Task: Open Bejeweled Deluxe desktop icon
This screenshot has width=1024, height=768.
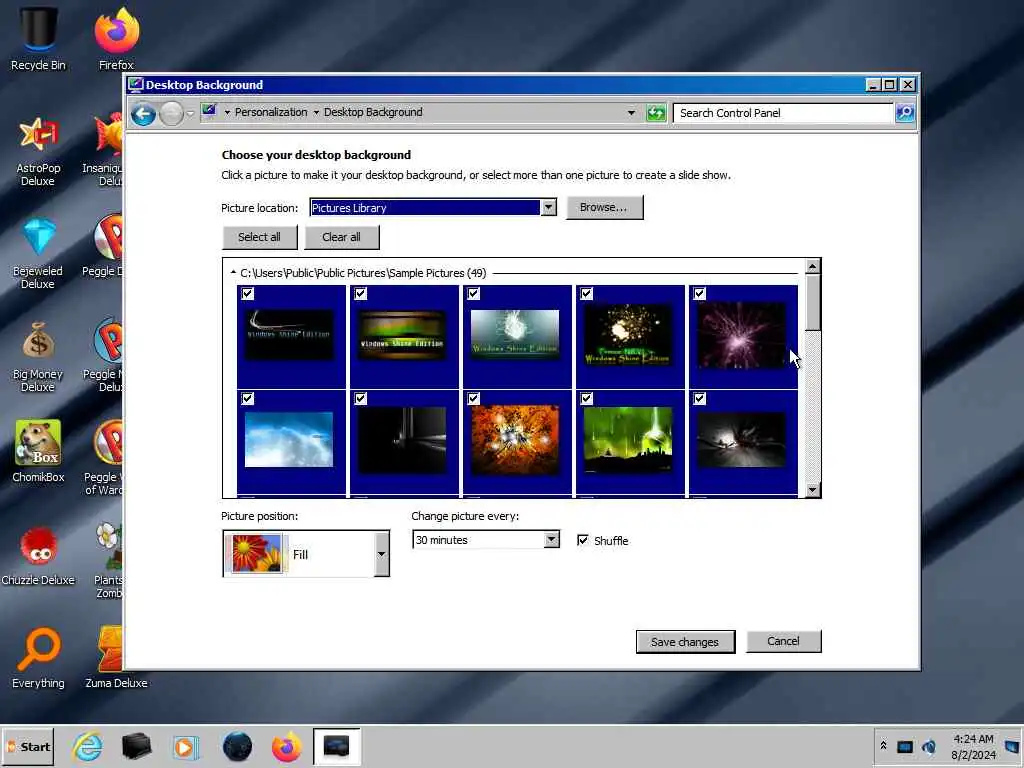Action: pos(38,254)
